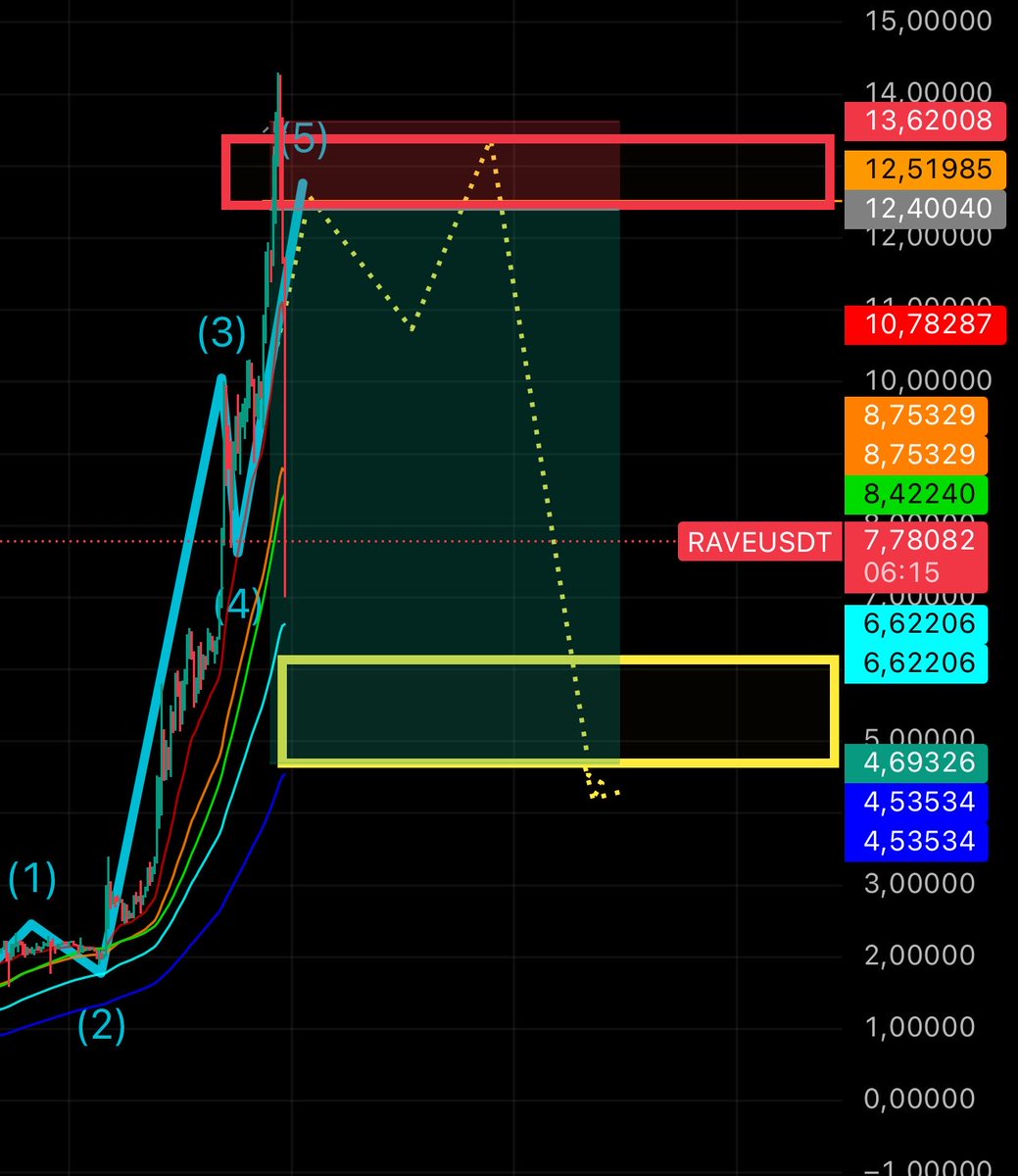Select the 8,42240 green price label

(x=916, y=494)
